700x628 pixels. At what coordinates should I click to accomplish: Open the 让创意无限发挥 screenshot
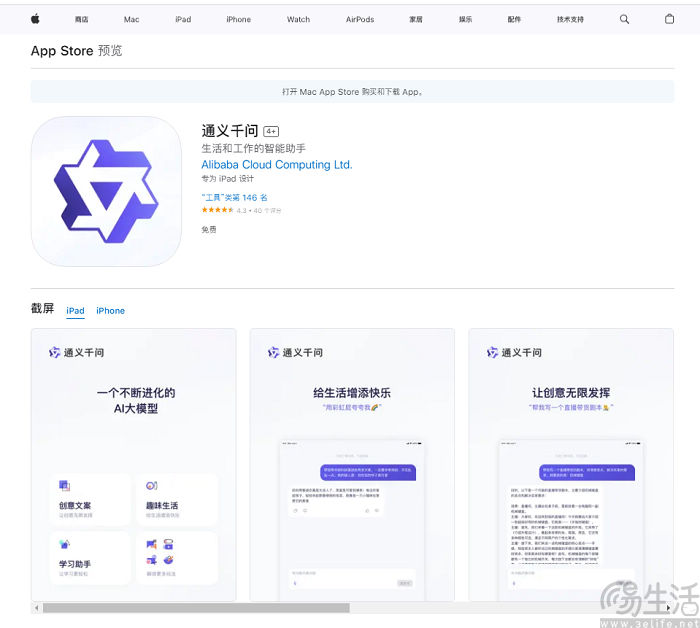[571, 465]
